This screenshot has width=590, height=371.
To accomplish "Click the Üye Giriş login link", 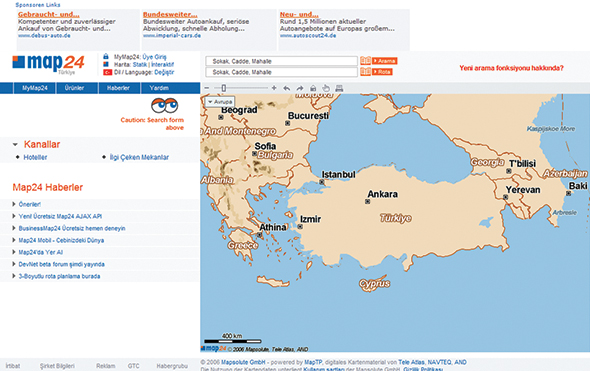I will point(154,57).
